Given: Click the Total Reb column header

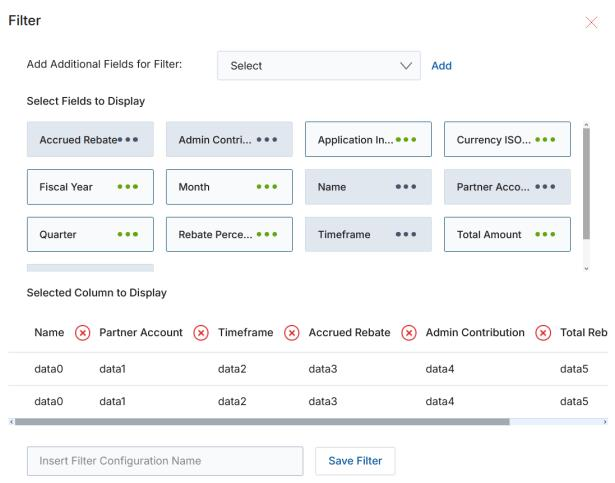Looking at the screenshot, I should 584,333.
